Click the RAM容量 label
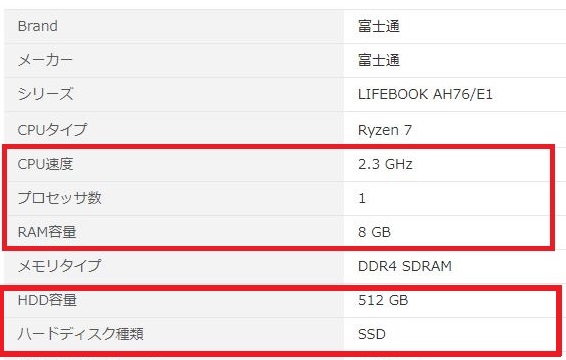566x360 pixels. point(47,232)
